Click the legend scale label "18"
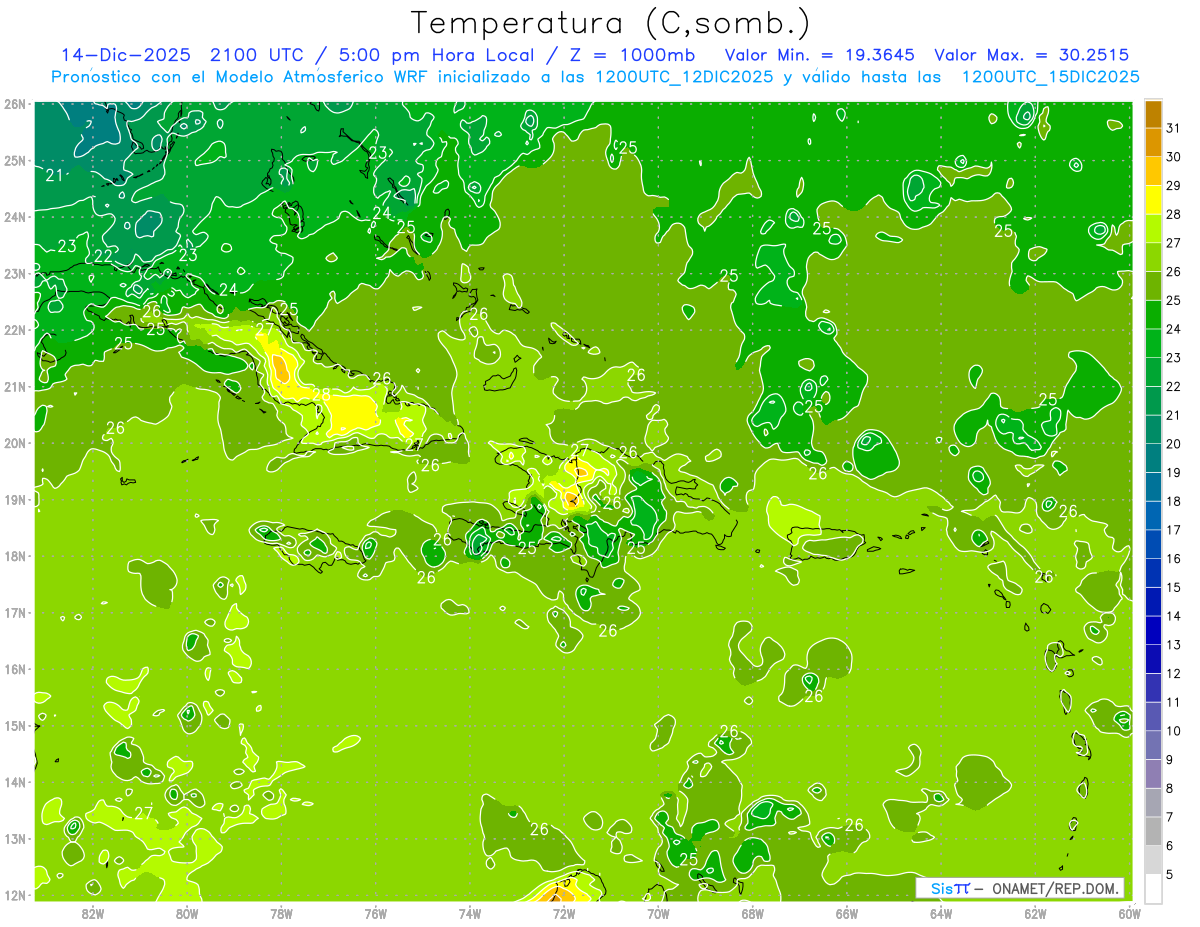 click(x=1173, y=502)
